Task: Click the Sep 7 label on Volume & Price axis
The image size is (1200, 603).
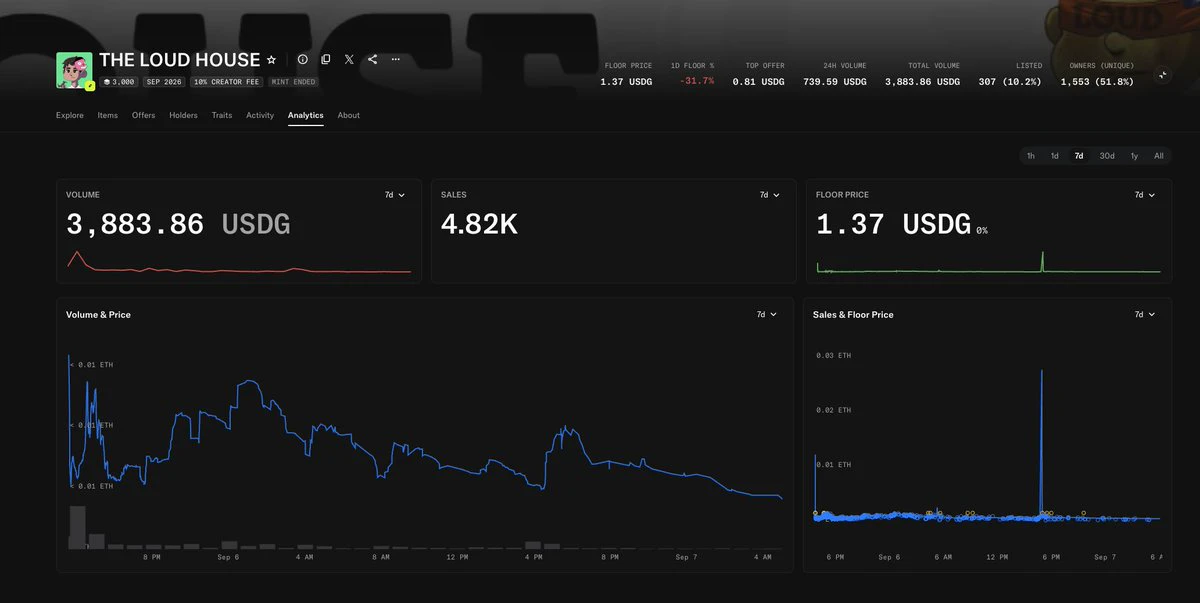Action: (687, 556)
